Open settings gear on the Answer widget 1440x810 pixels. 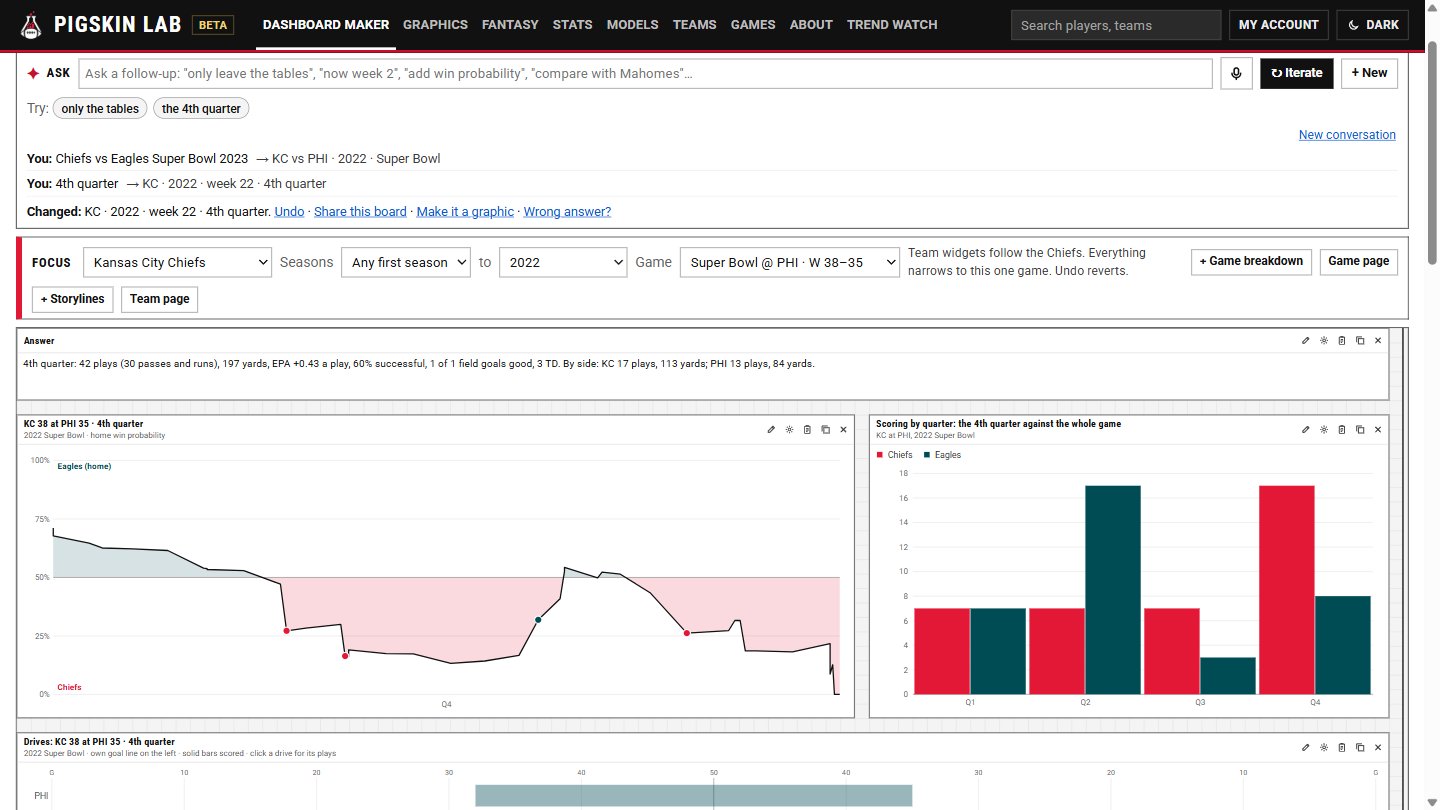click(x=1324, y=341)
